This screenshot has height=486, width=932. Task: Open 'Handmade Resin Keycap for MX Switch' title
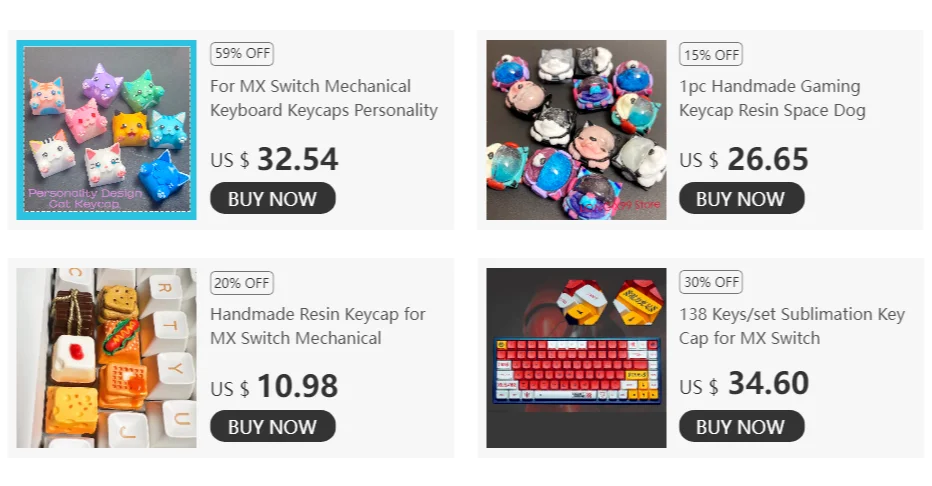click(318, 326)
